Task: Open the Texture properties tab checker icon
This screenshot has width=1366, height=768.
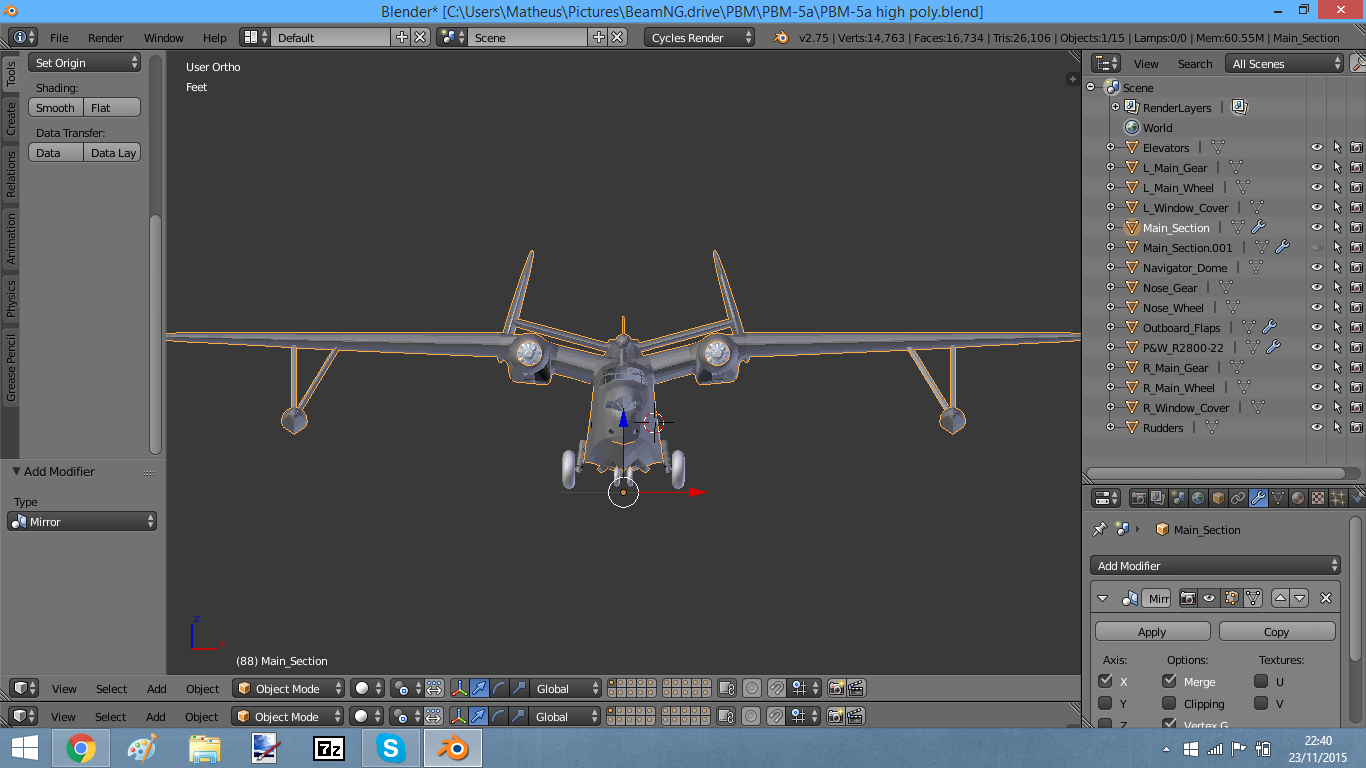Action: (1318, 497)
